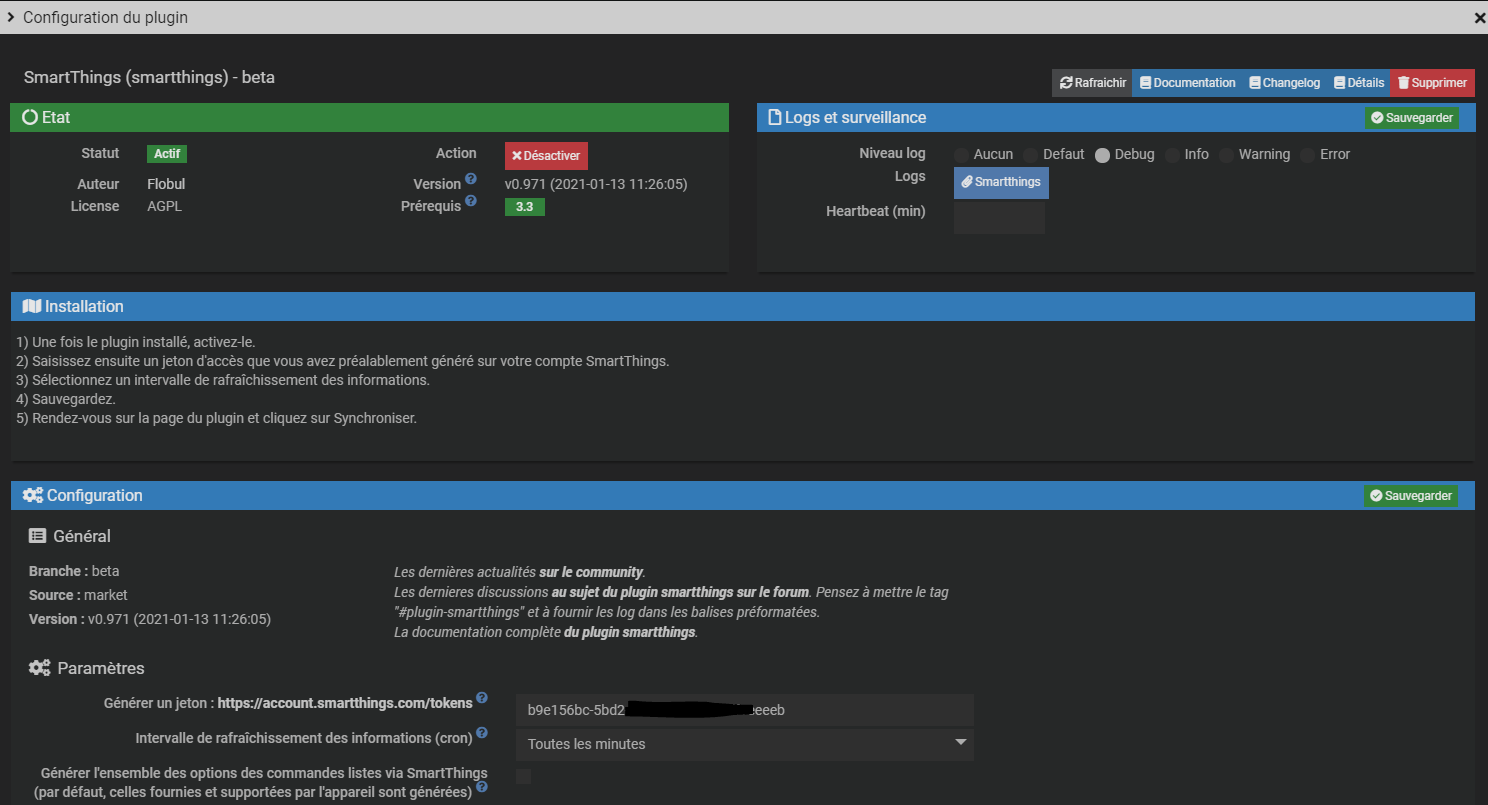Open plugin Détails
1488x805 pixels.
point(1358,83)
